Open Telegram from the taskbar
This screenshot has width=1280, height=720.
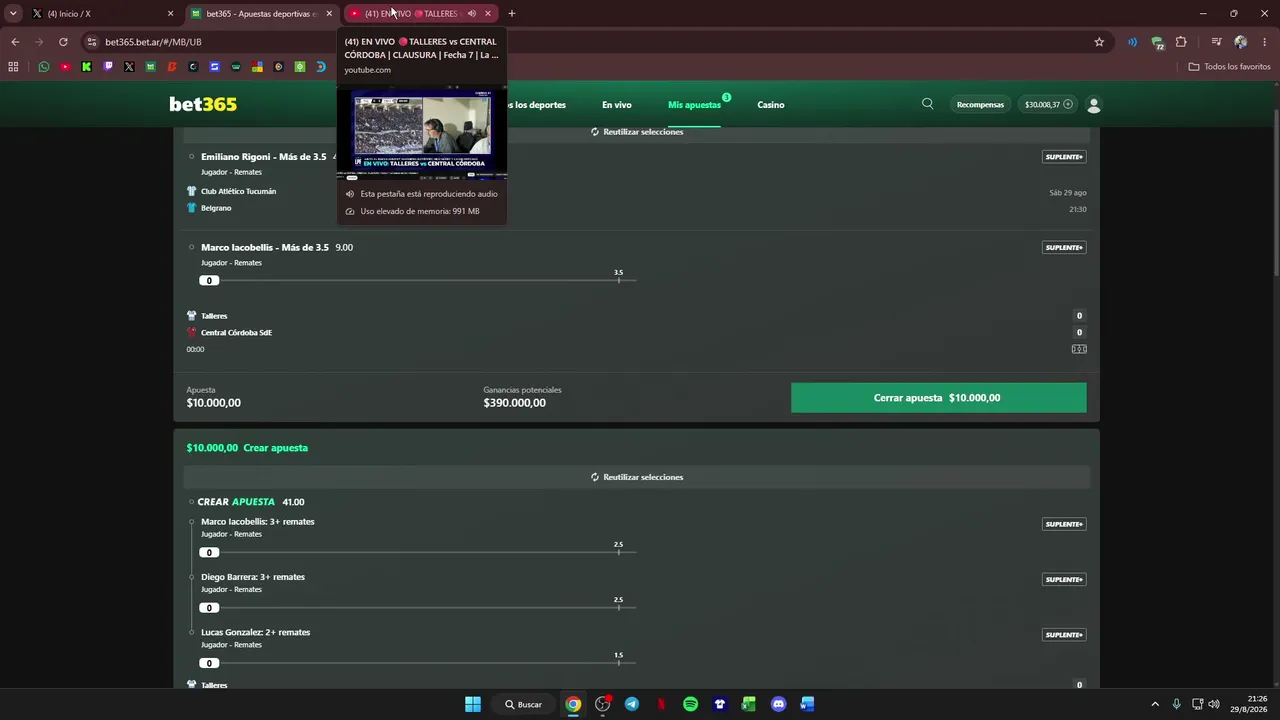(632, 704)
